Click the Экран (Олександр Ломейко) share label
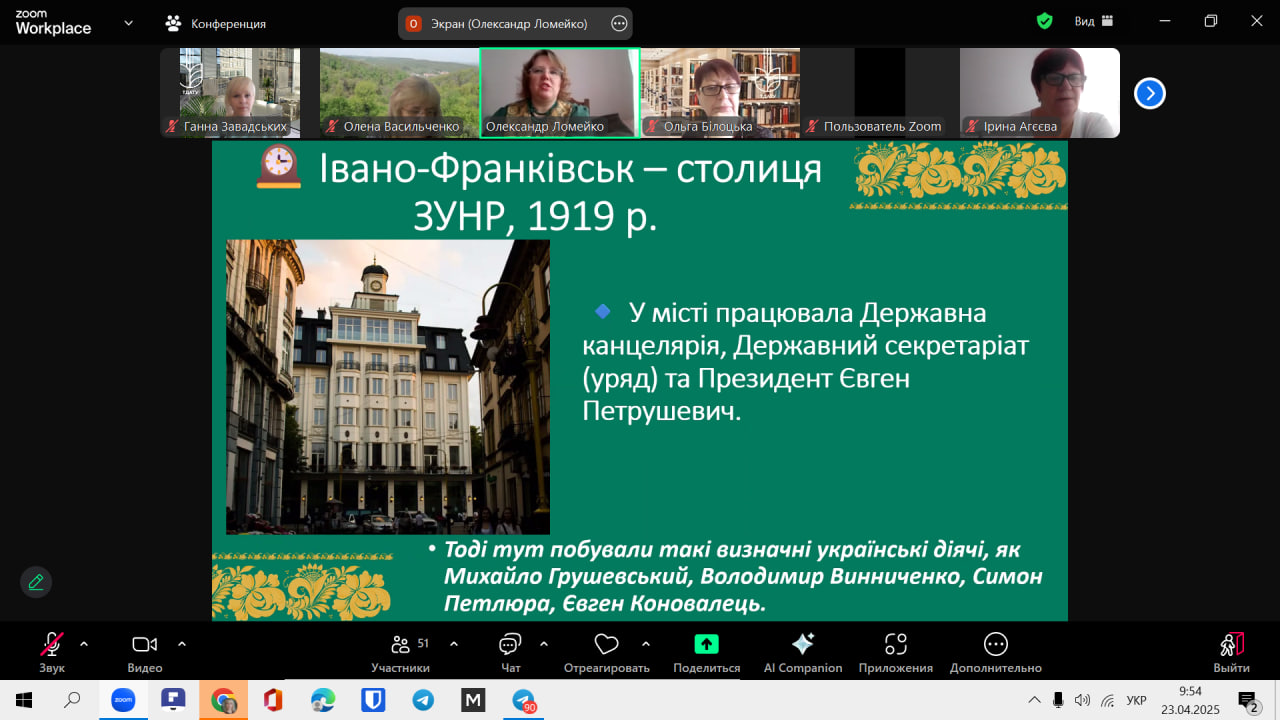Viewport: 1280px width, 720px height. click(x=509, y=23)
